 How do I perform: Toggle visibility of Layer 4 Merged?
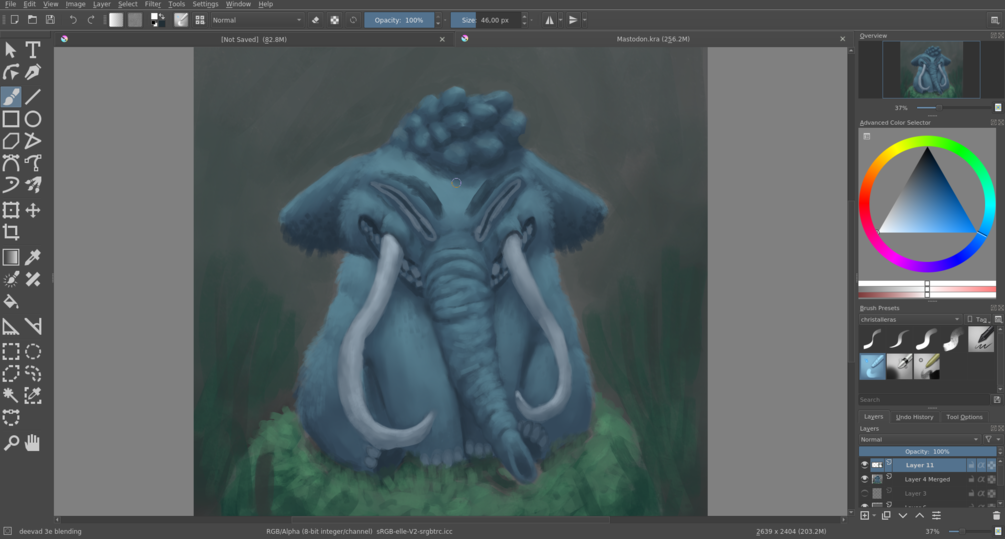tap(864, 479)
